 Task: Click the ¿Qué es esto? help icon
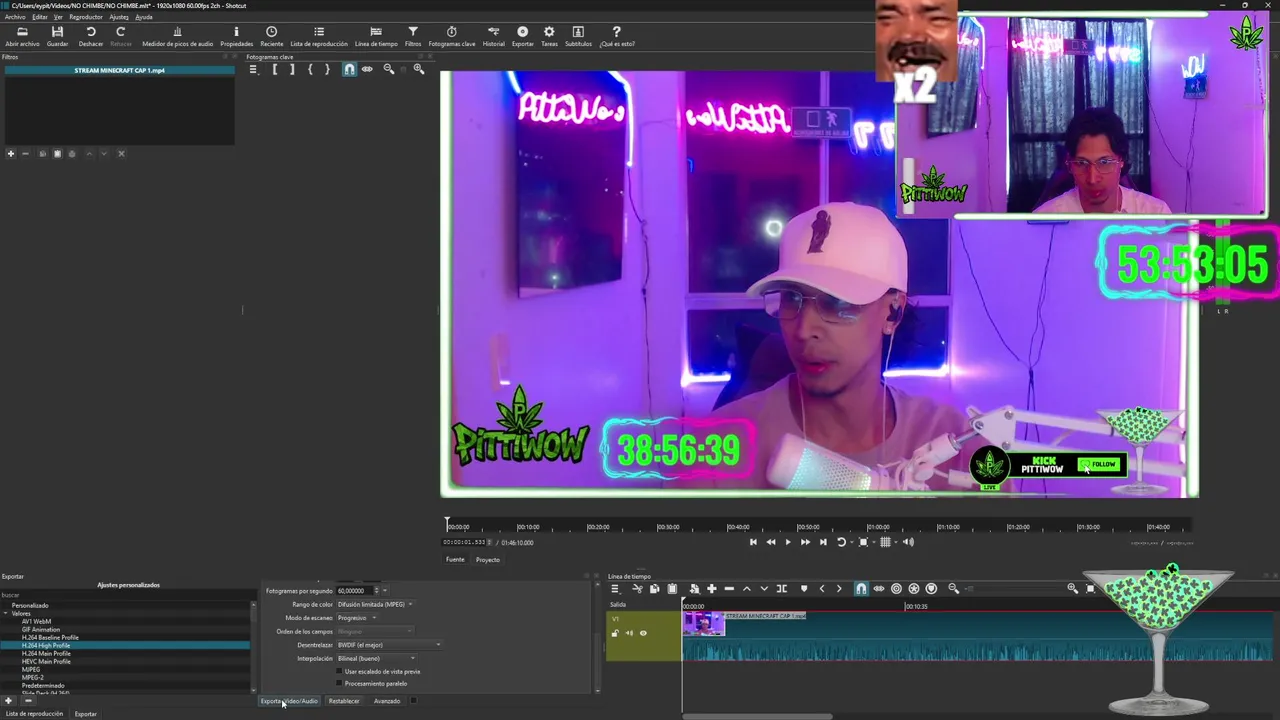pyautogui.click(x=616, y=37)
